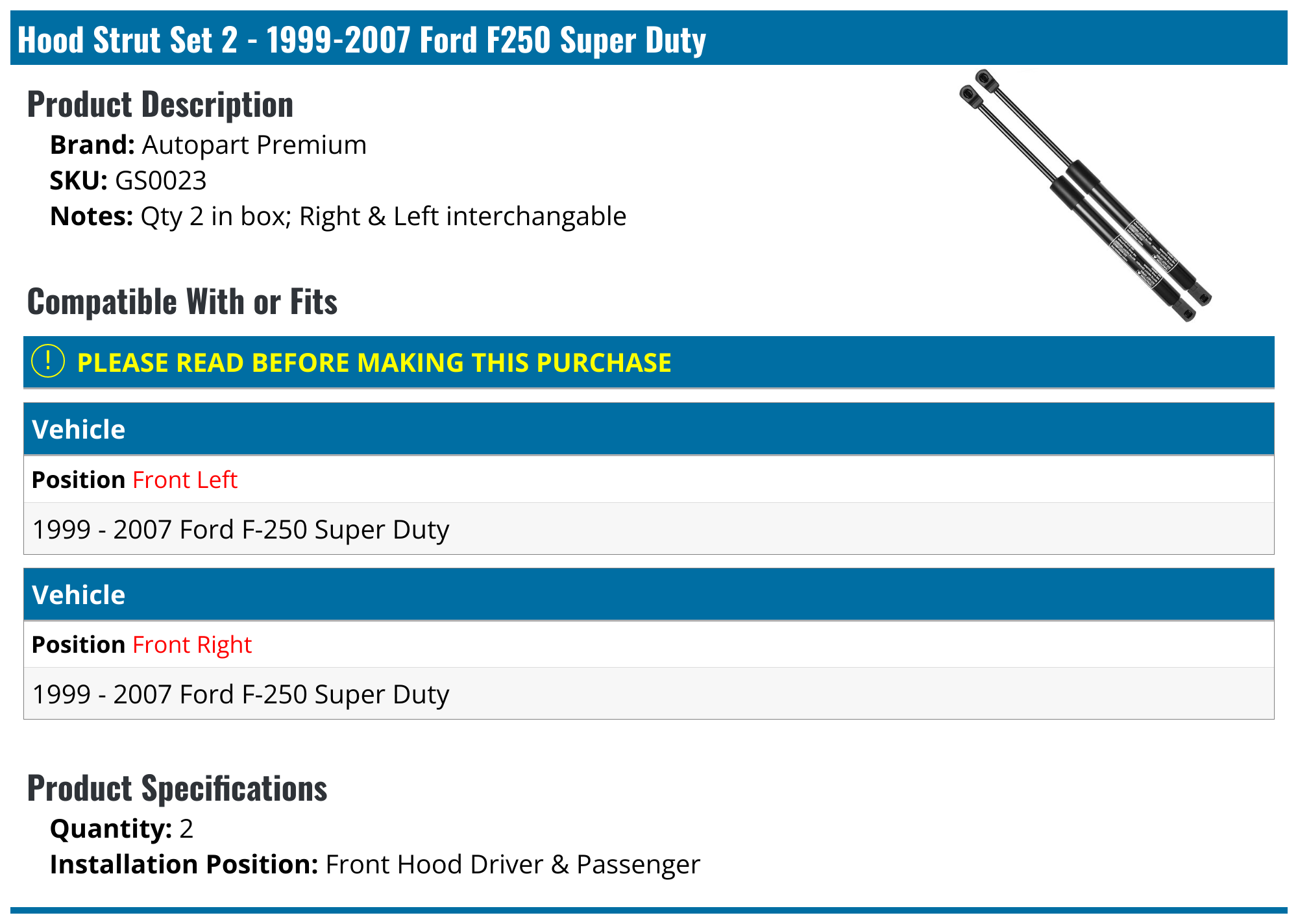Click the Compatible With or Fits heading

[182, 302]
